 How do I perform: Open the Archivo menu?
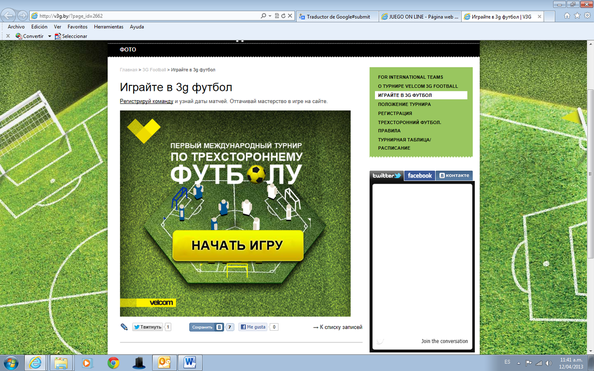point(16,27)
